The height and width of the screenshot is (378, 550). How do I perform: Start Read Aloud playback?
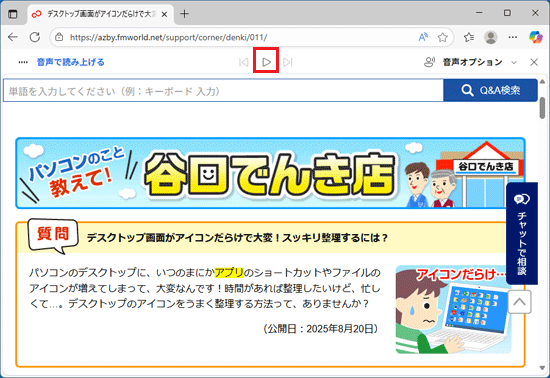(266, 62)
